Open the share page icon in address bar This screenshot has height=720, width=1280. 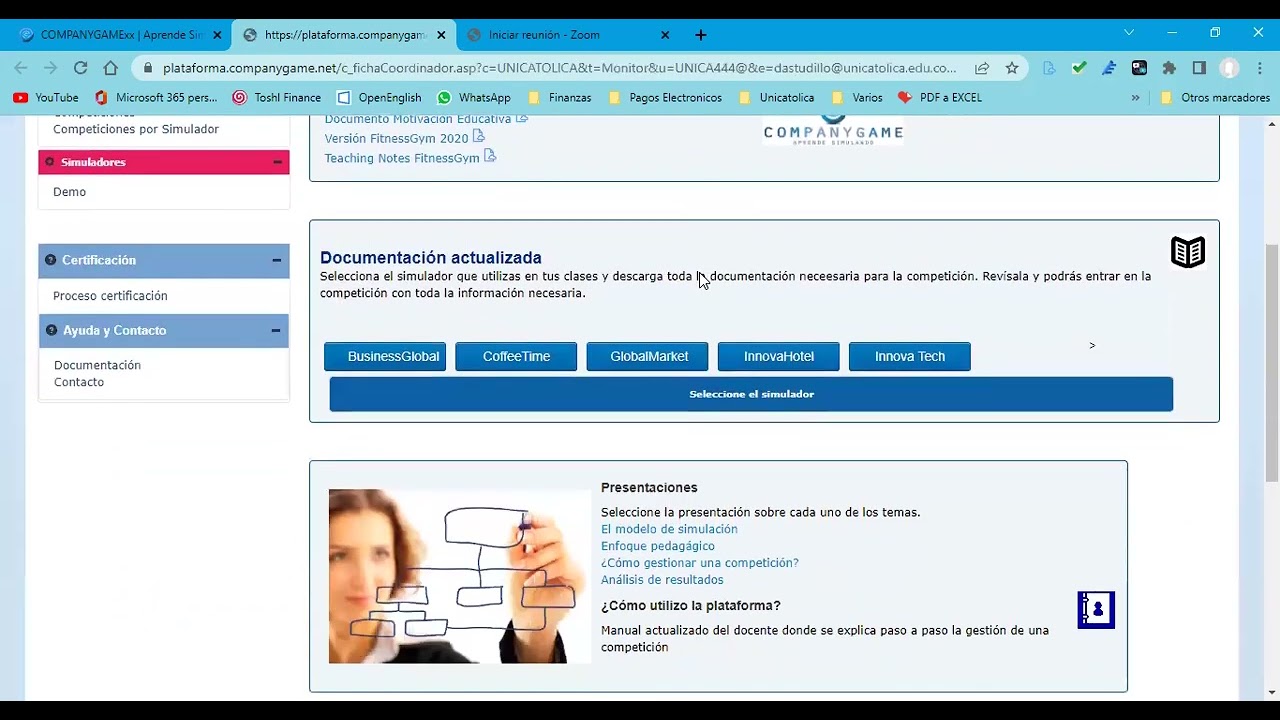point(982,68)
